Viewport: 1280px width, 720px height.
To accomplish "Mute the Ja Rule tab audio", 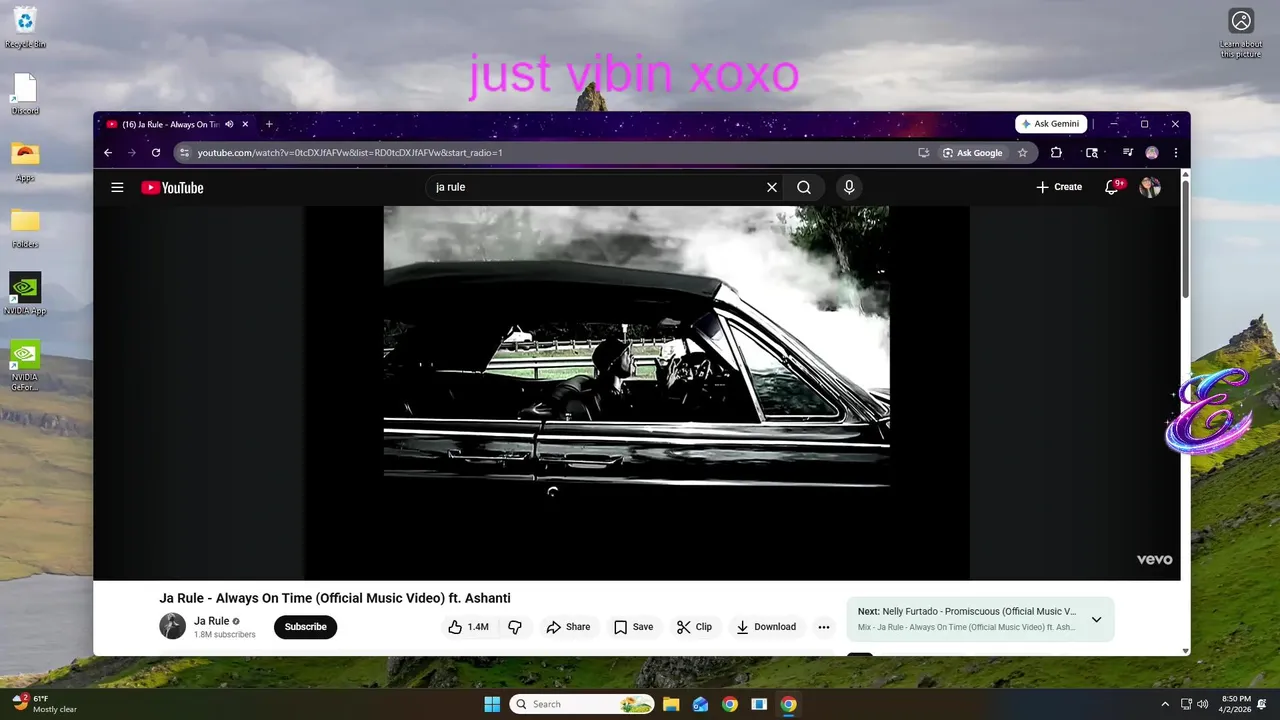I will (229, 124).
